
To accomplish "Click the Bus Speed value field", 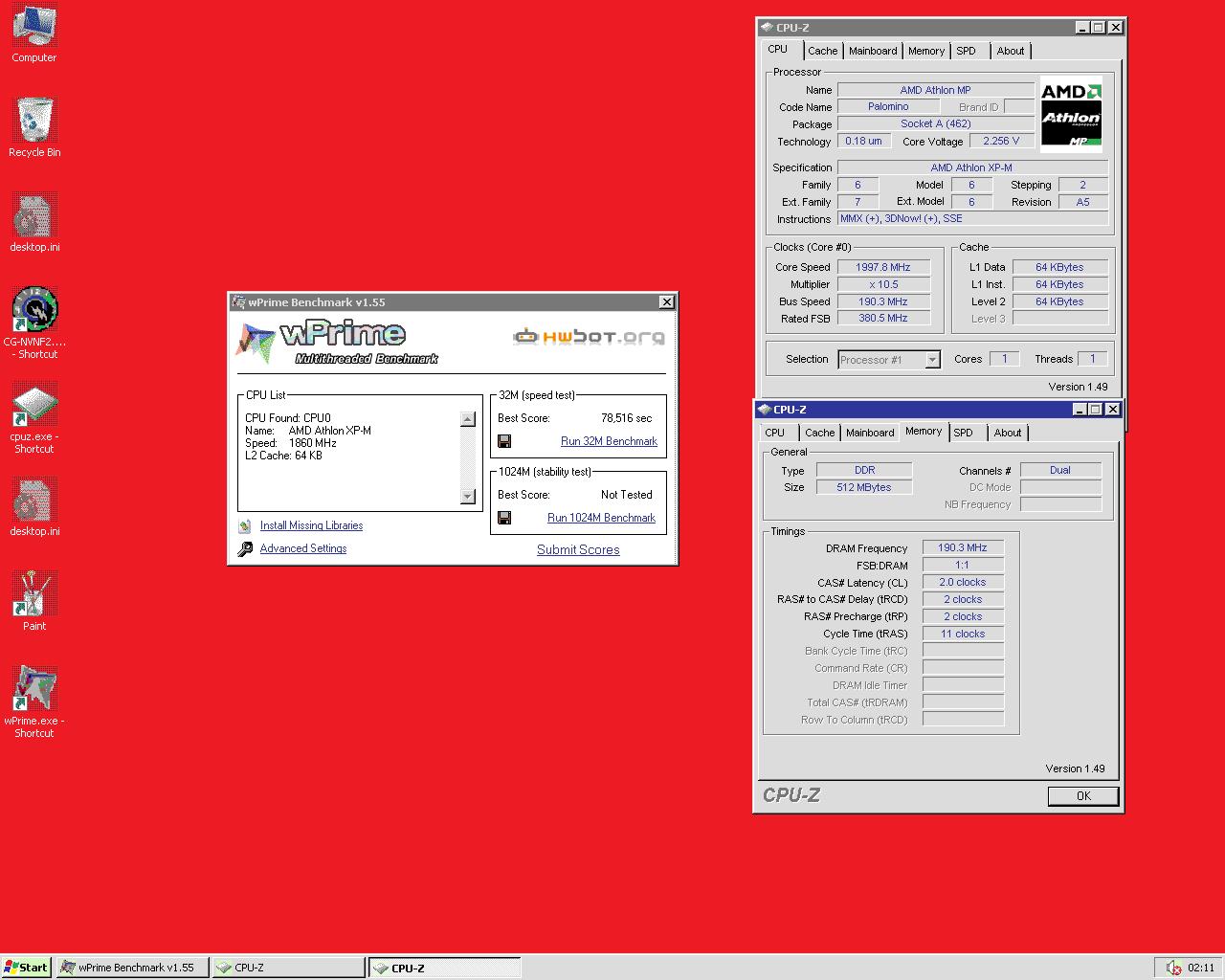I will (883, 301).
